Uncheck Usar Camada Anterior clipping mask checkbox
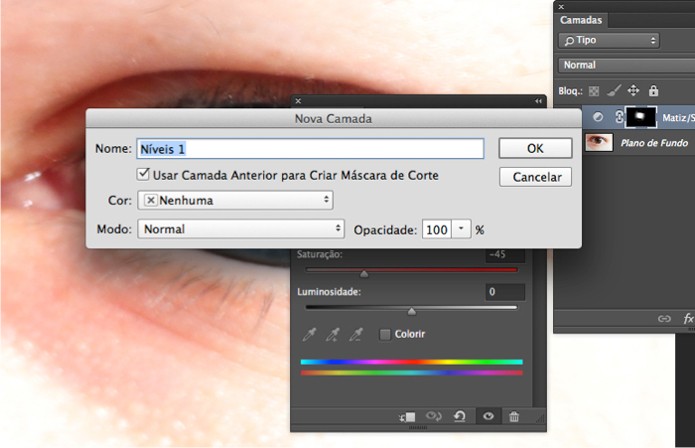The width and height of the screenshot is (695, 448). click(143, 175)
